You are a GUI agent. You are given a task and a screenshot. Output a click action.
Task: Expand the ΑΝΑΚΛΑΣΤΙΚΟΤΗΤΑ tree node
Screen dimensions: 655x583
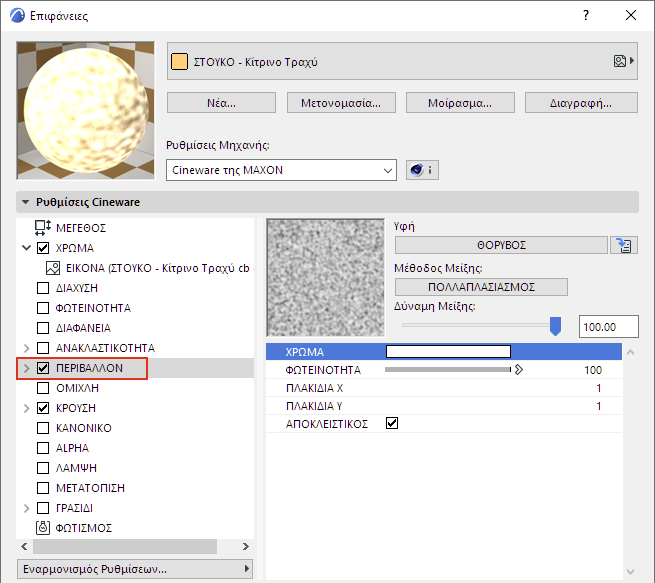pos(26,348)
